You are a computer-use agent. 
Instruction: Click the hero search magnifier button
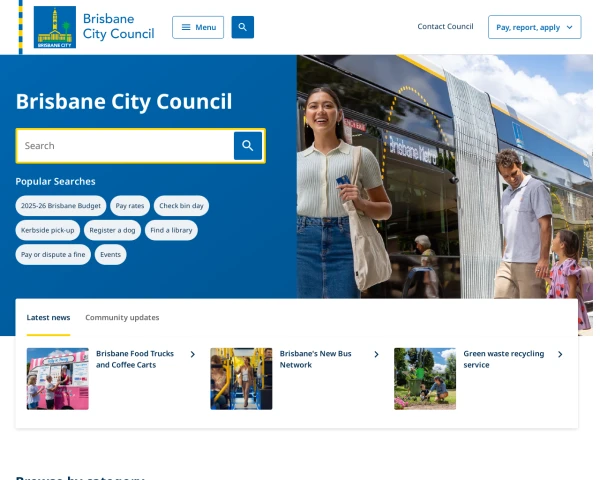pyautogui.click(x=248, y=146)
